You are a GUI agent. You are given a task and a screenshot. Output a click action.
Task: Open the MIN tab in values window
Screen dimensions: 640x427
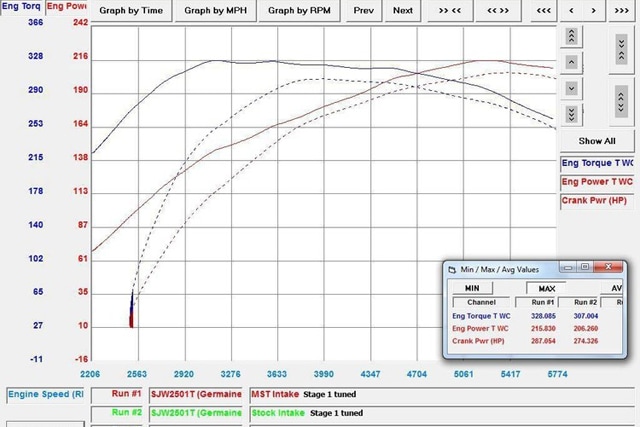click(x=472, y=288)
